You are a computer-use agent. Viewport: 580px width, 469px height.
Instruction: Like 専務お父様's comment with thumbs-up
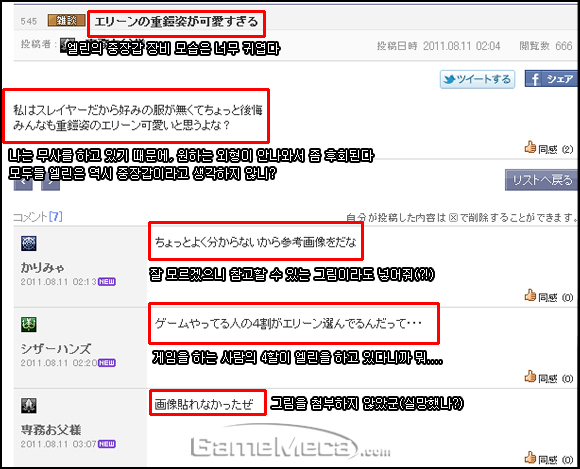tap(530, 458)
